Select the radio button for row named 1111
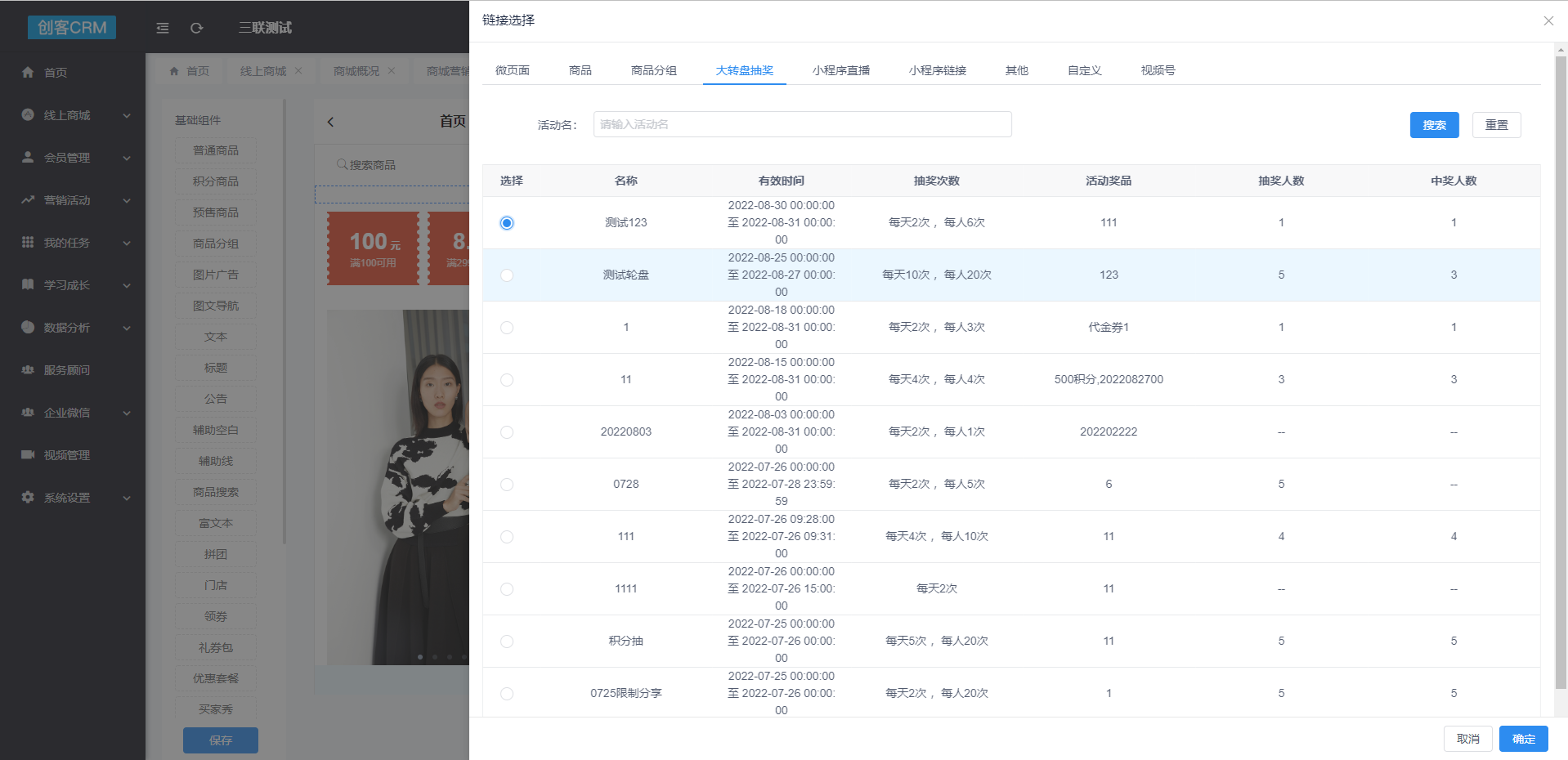Image resolution: width=1568 pixels, height=760 pixels. point(507,589)
